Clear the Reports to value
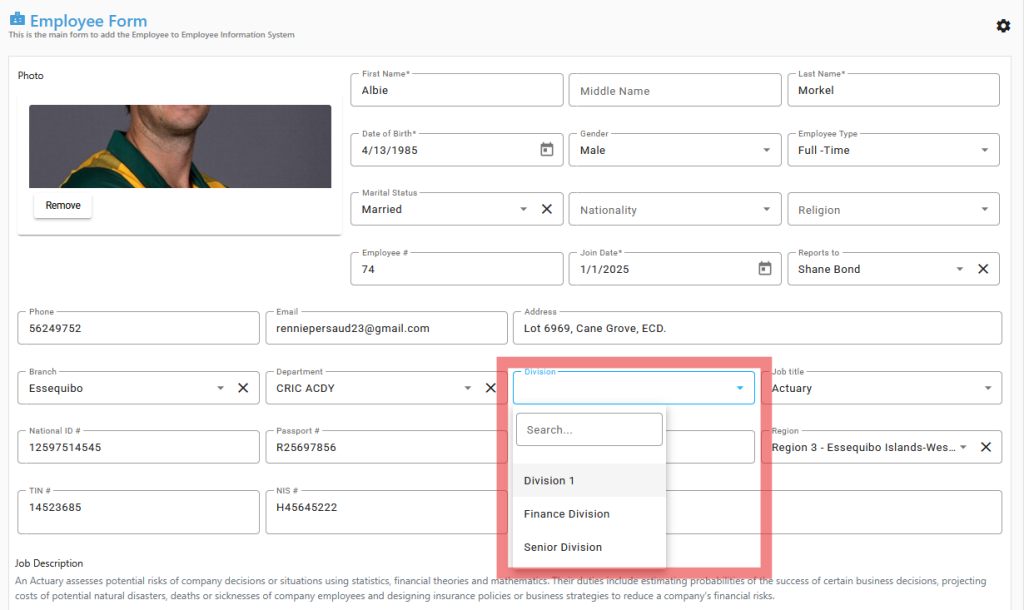 point(983,269)
